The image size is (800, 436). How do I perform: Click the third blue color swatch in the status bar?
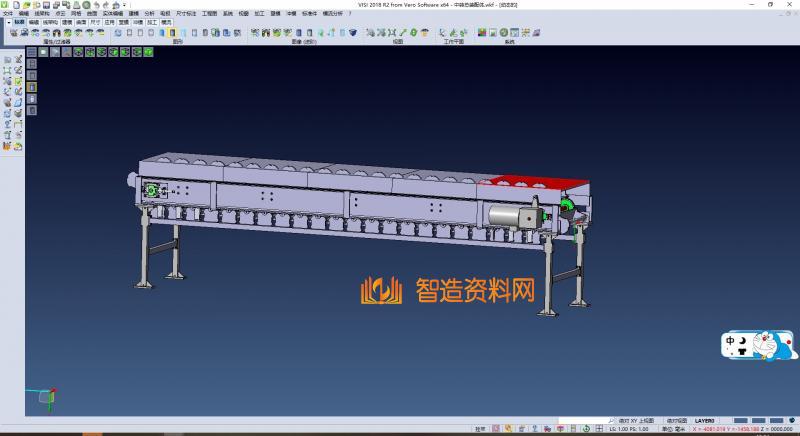pyautogui.click(x=777, y=421)
